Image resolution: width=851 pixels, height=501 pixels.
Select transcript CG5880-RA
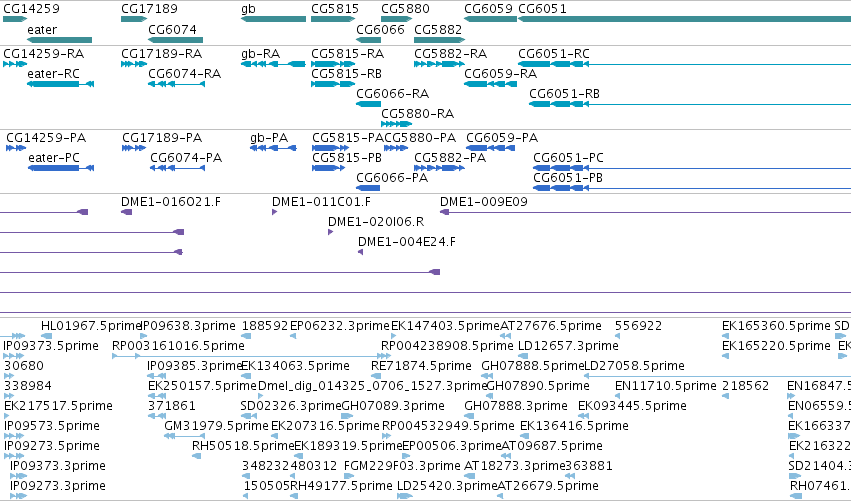click(x=417, y=114)
